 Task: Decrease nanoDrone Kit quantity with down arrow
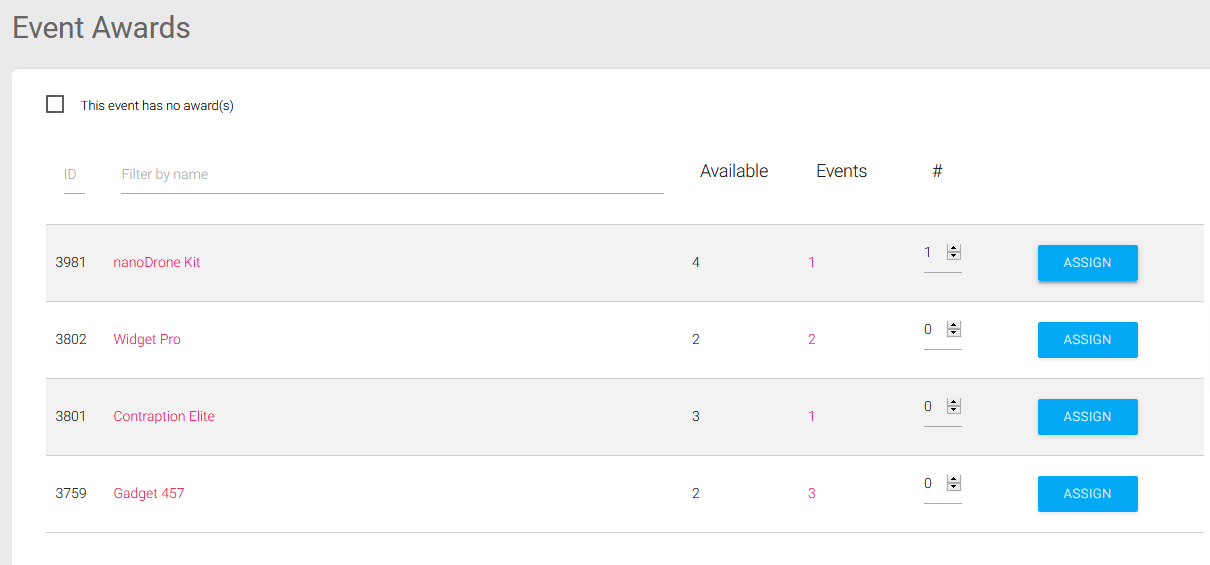[x=954, y=257]
